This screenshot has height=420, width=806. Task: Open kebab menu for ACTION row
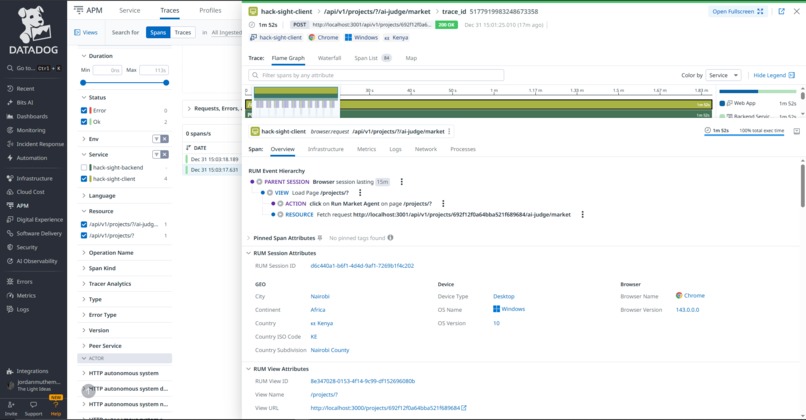tap(443, 204)
